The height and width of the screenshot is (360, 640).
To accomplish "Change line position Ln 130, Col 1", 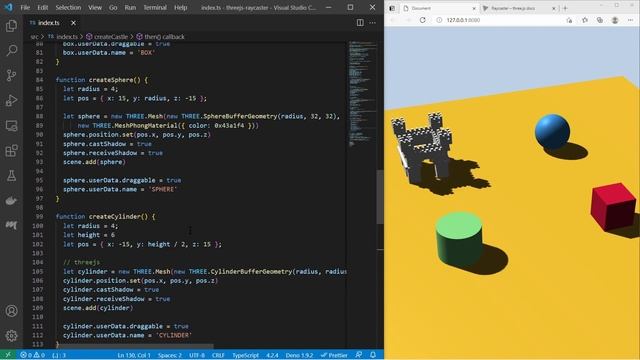I will [x=134, y=355].
